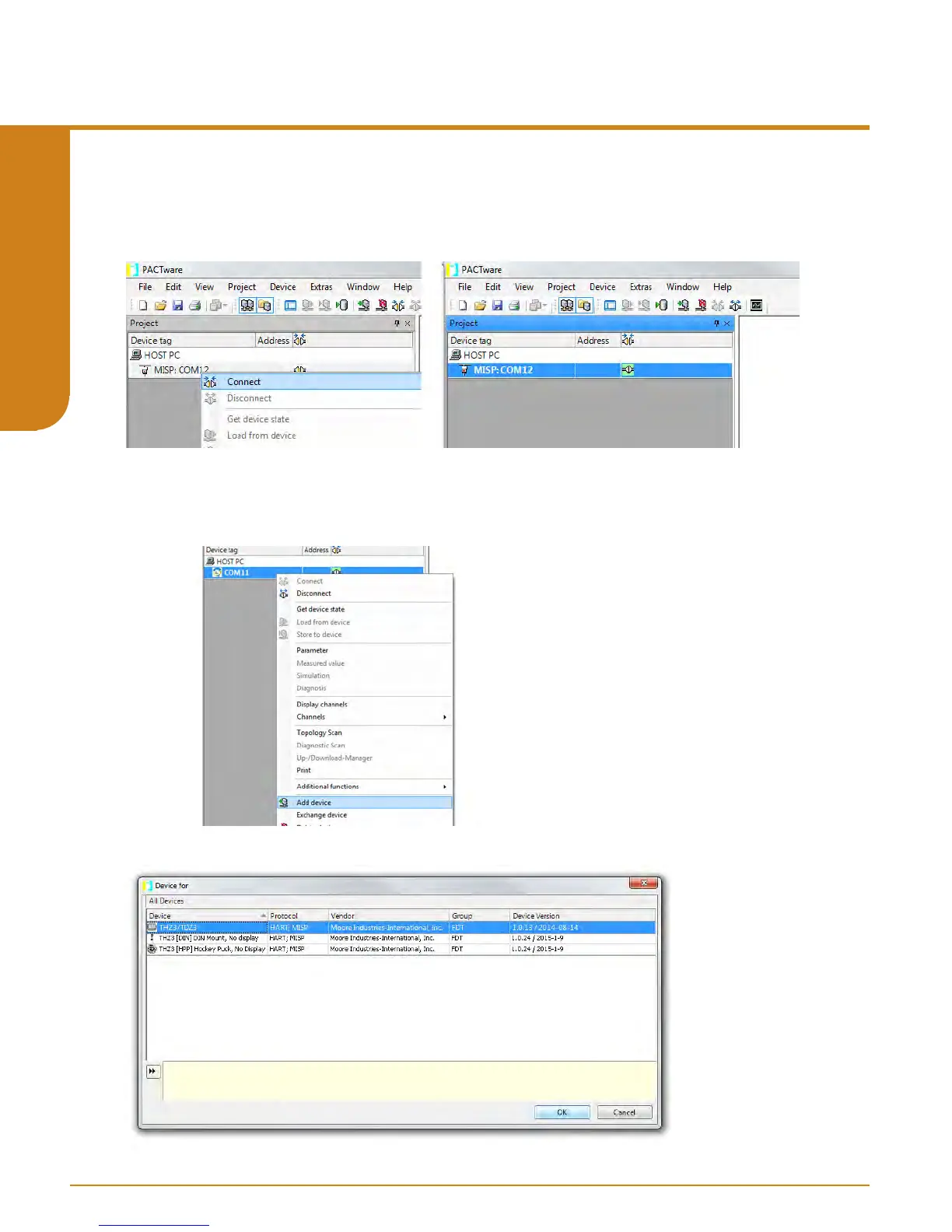Click Delete device toolbar icon in left PACTware window

(x=381, y=306)
